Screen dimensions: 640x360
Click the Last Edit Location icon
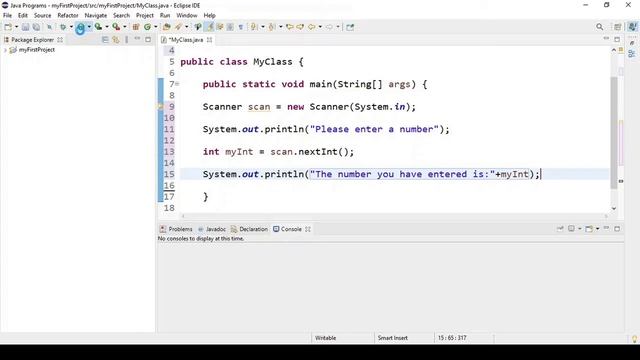[290, 27]
